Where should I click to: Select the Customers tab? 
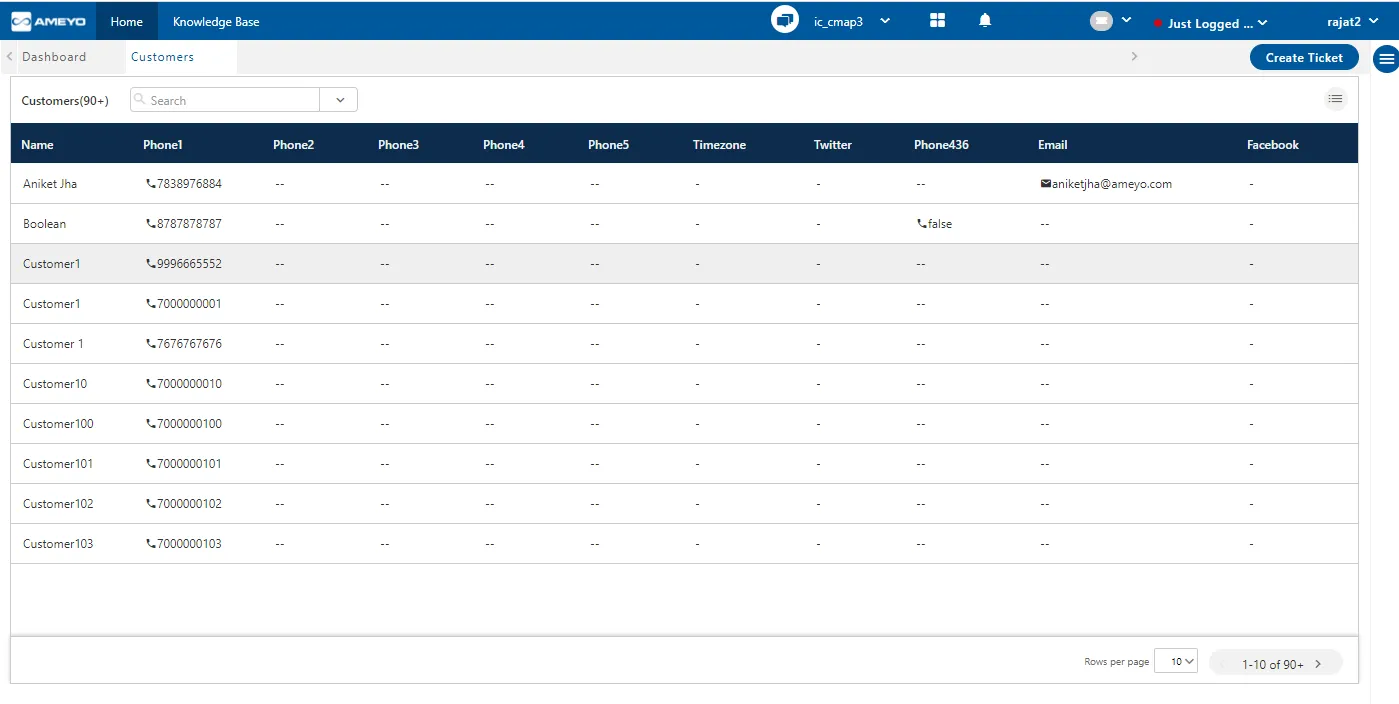coord(163,57)
